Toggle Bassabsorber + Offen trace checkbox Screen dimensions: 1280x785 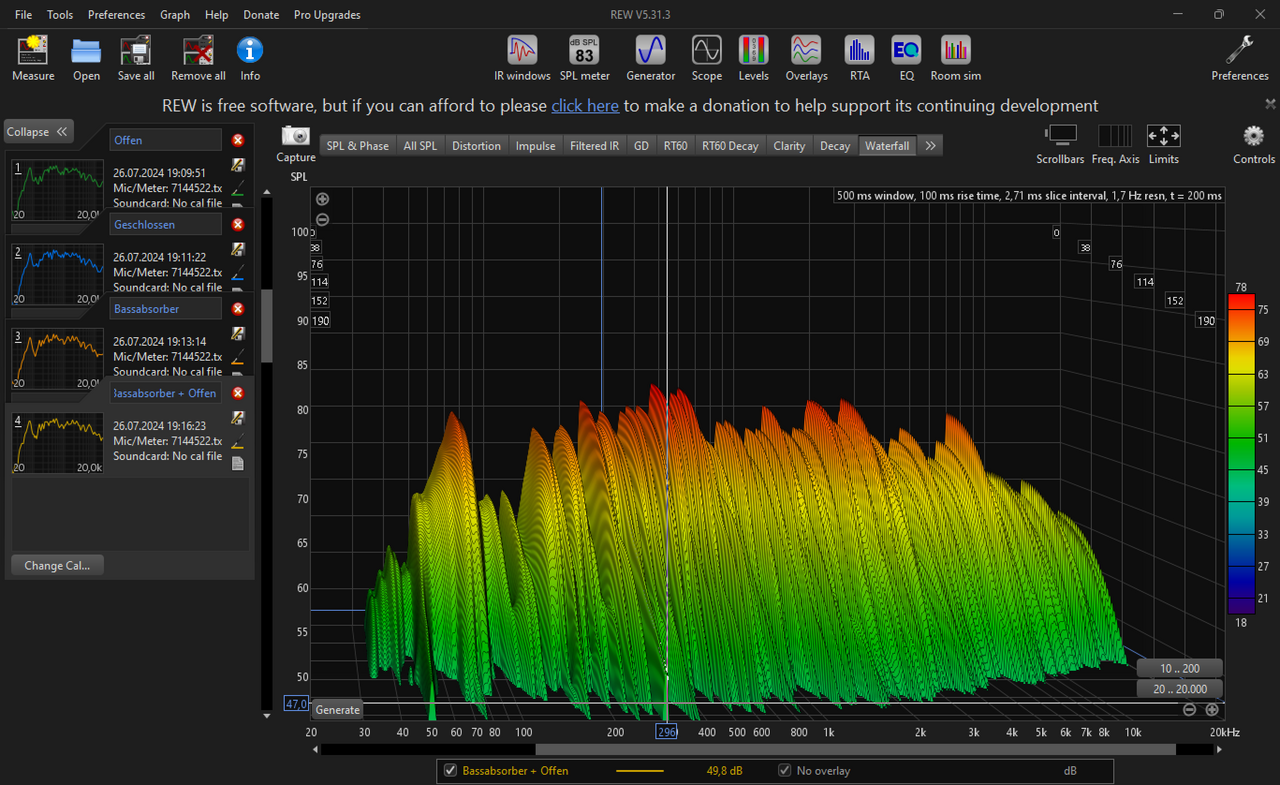[451, 771]
